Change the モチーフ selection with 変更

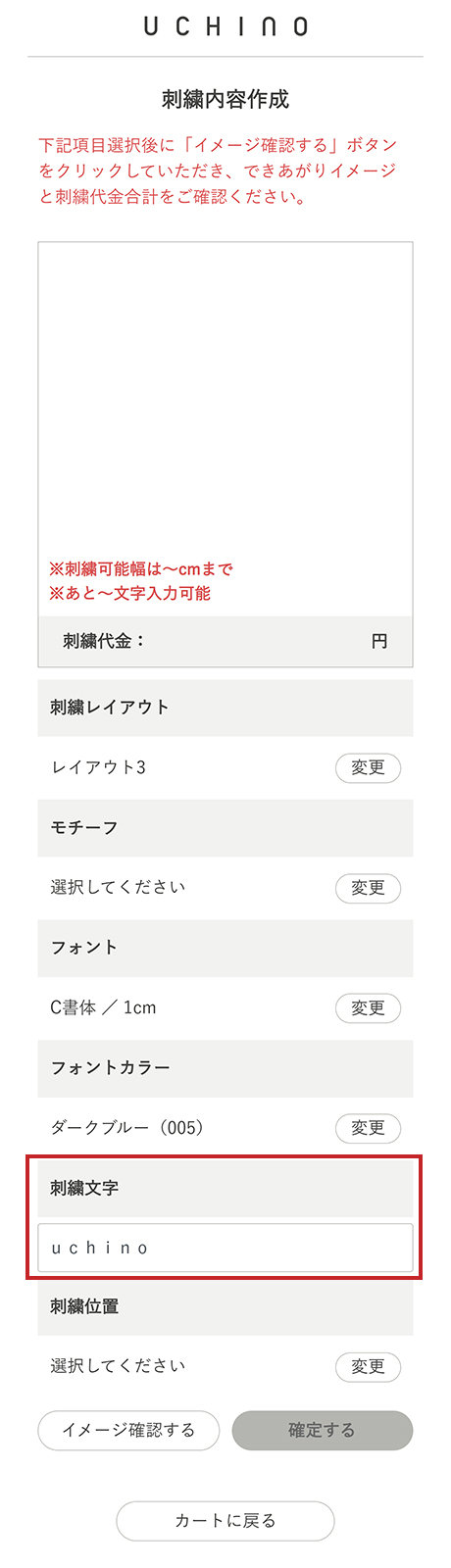pyautogui.click(x=368, y=888)
